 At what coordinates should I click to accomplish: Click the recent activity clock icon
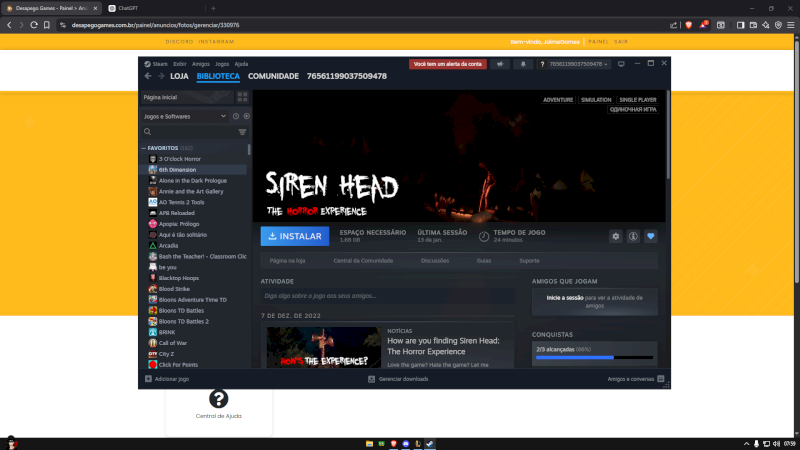(236, 116)
